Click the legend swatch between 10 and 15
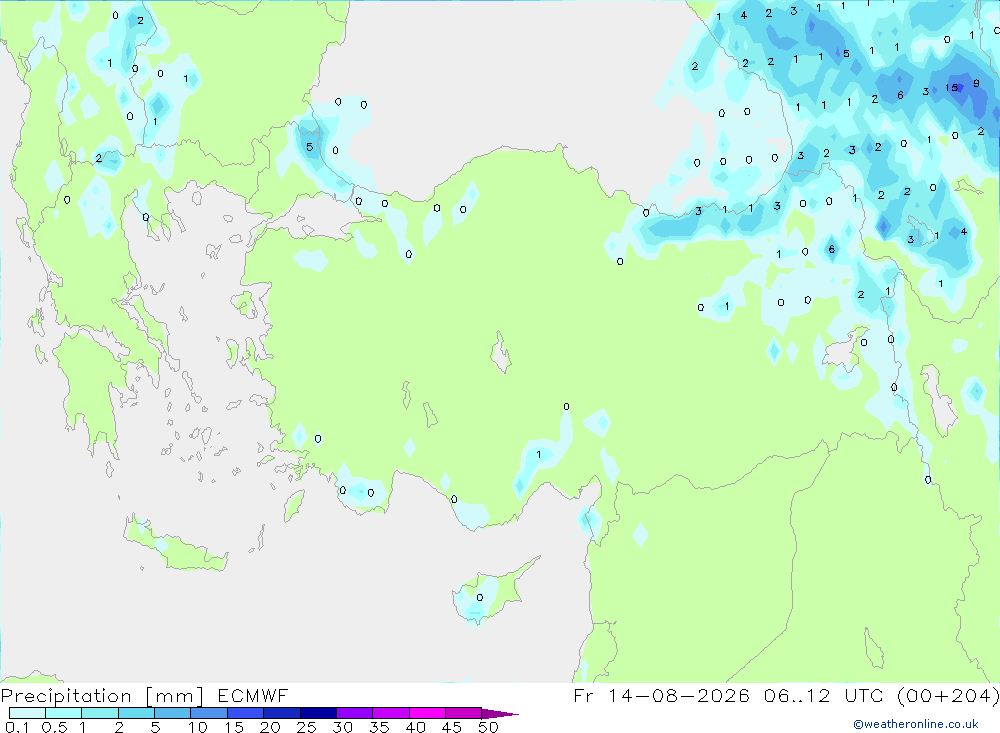 (x=209, y=713)
